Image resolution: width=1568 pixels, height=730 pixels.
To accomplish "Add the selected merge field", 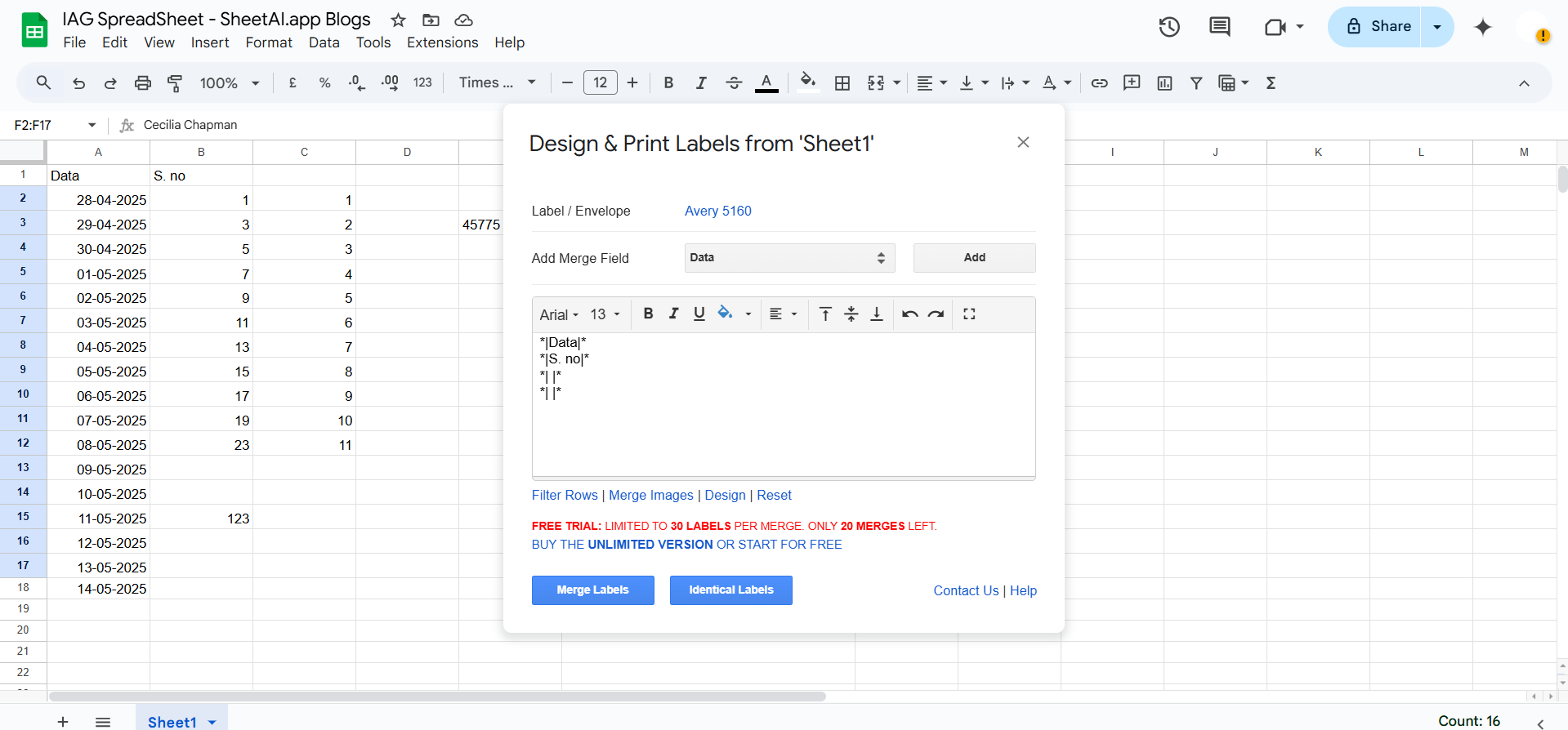I will click(x=975, y=258).
